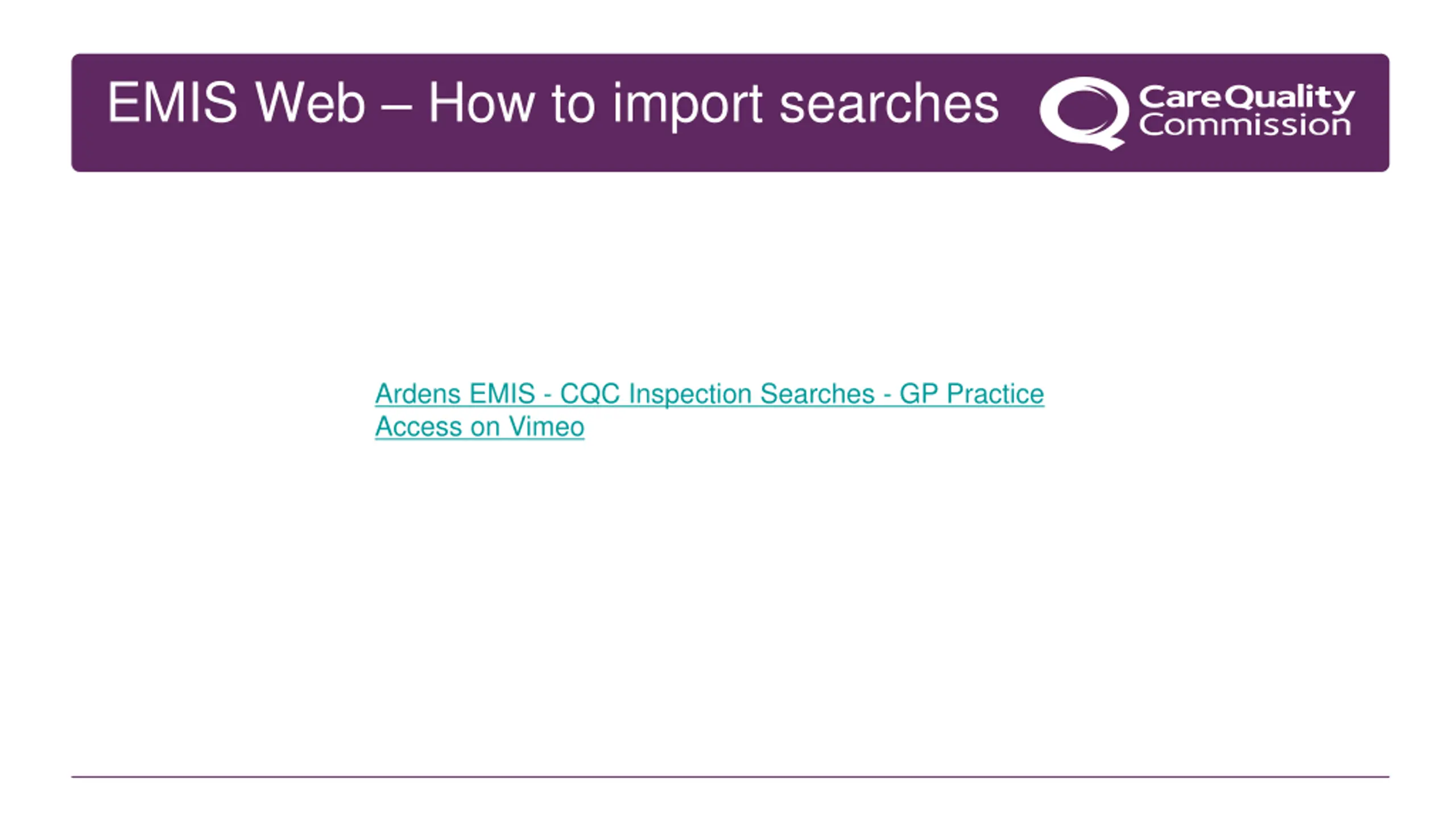The height and width of the screenshot is (819, 1456).
Task: Click the Care Quality Commission Q logo icon
Action: click(x=1083, y=113)
